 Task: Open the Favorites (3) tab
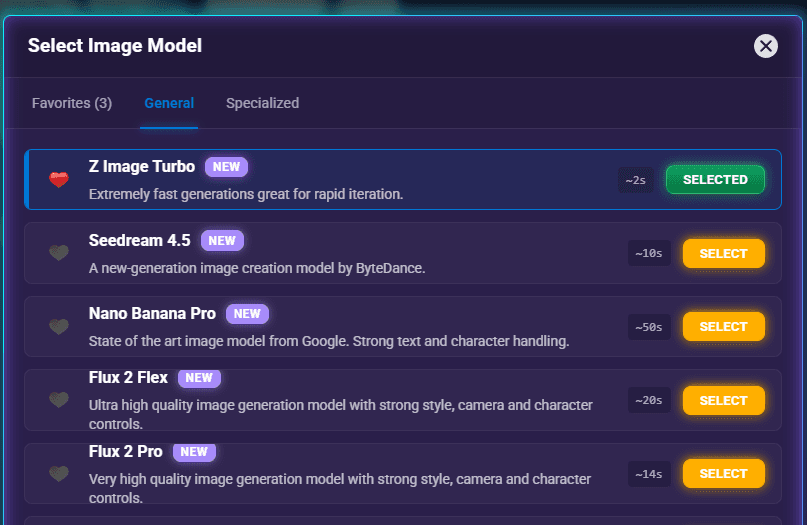(x=72, y=103)
